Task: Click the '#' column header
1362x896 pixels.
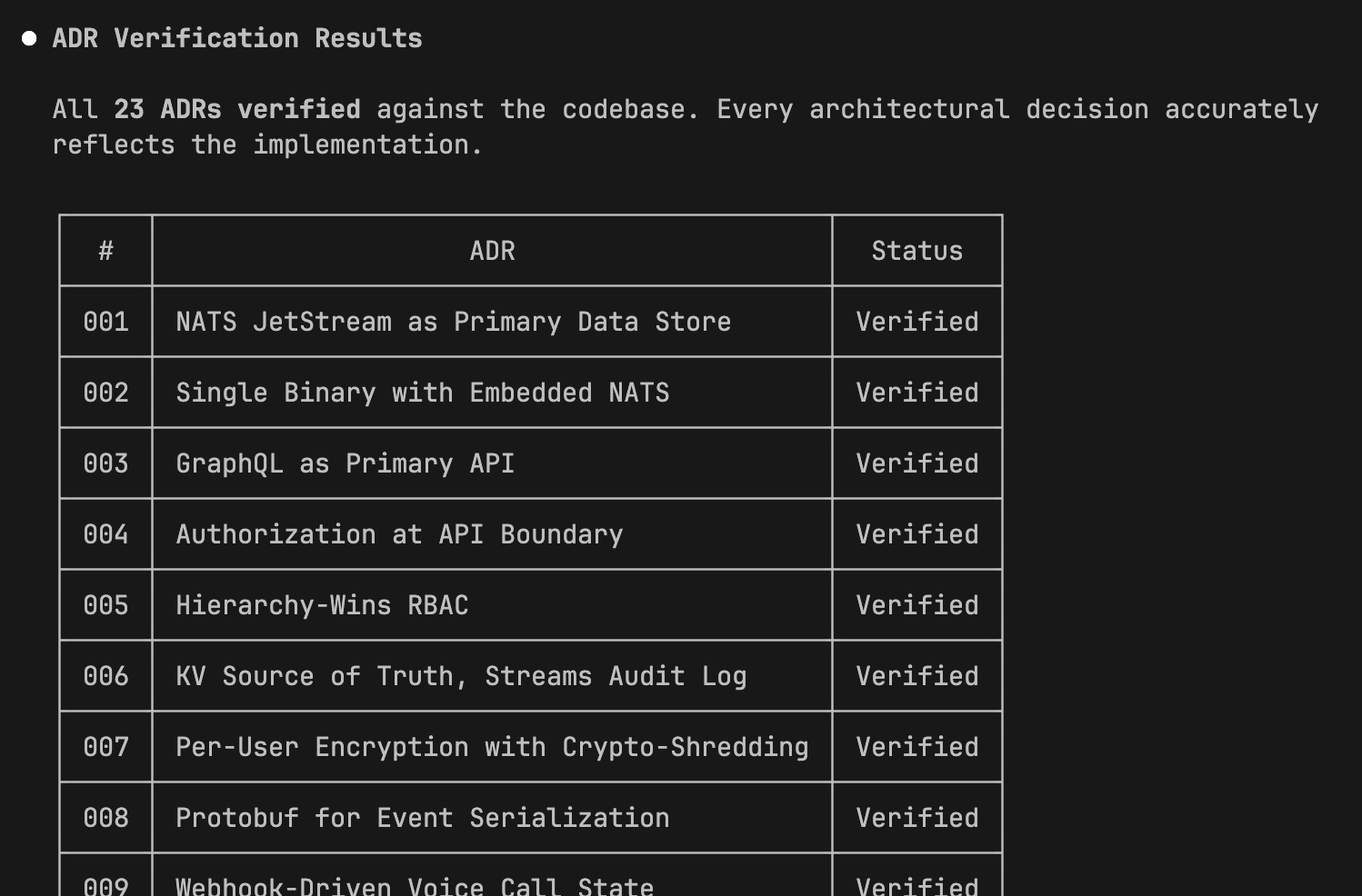Action: pos(105,251)
